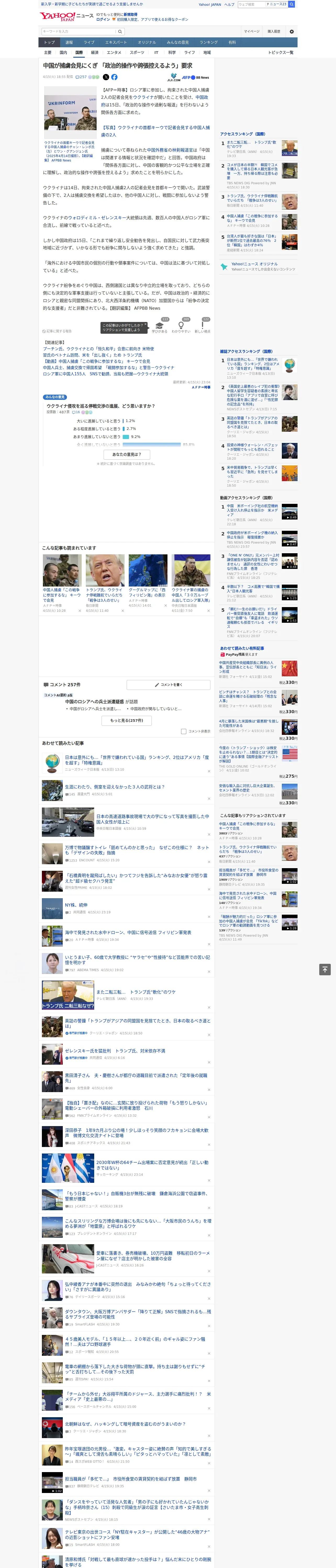Click the 新しい視点 exclamation reaction
The width and height of the screenshot is (336, 1568).
[x=203, y=326]
